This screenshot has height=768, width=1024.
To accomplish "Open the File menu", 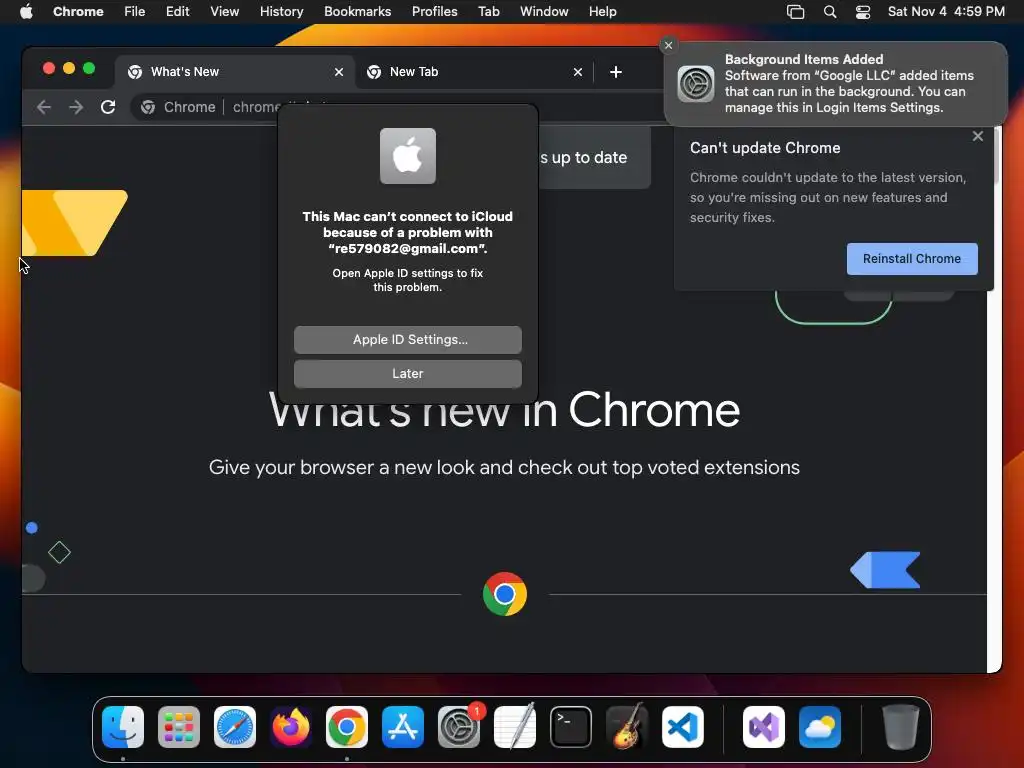I will (x=135, y=12).
